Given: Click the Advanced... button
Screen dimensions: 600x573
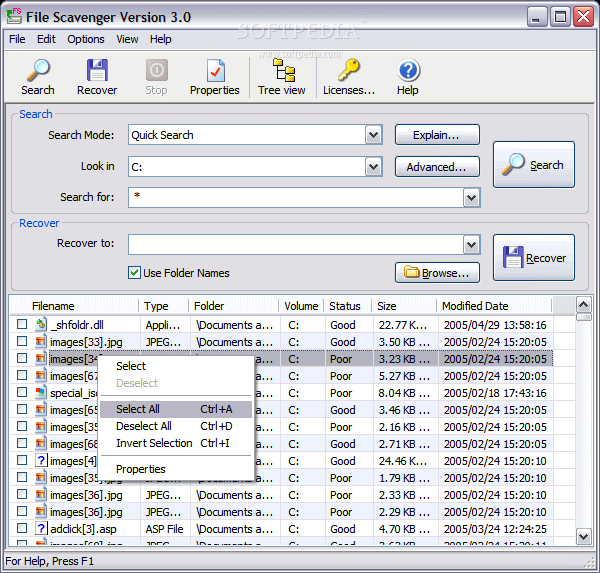Looking at the screenshot, I should [437, 167].
